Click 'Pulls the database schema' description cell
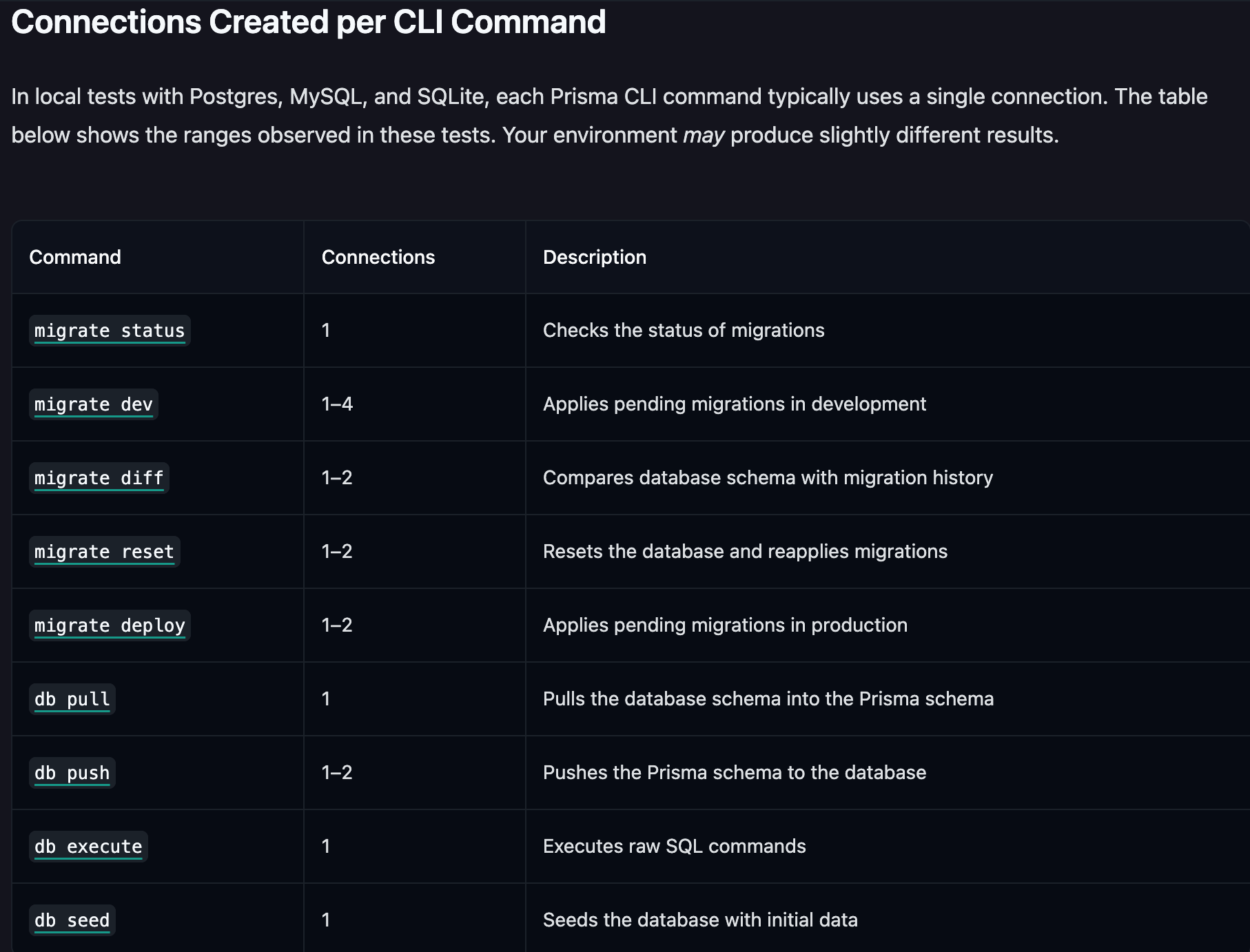Screen dimensions: 1250x952 768,699
